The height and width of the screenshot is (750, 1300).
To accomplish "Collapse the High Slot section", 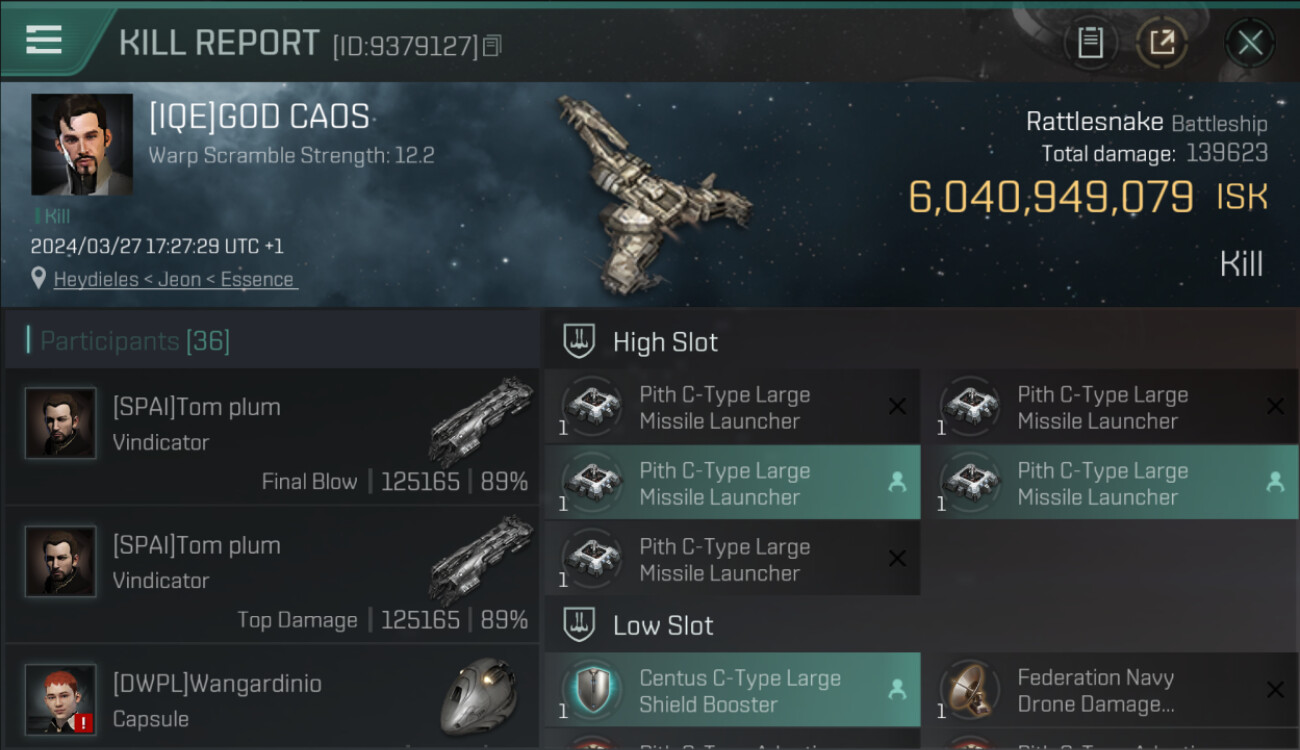I will [579, 342].
